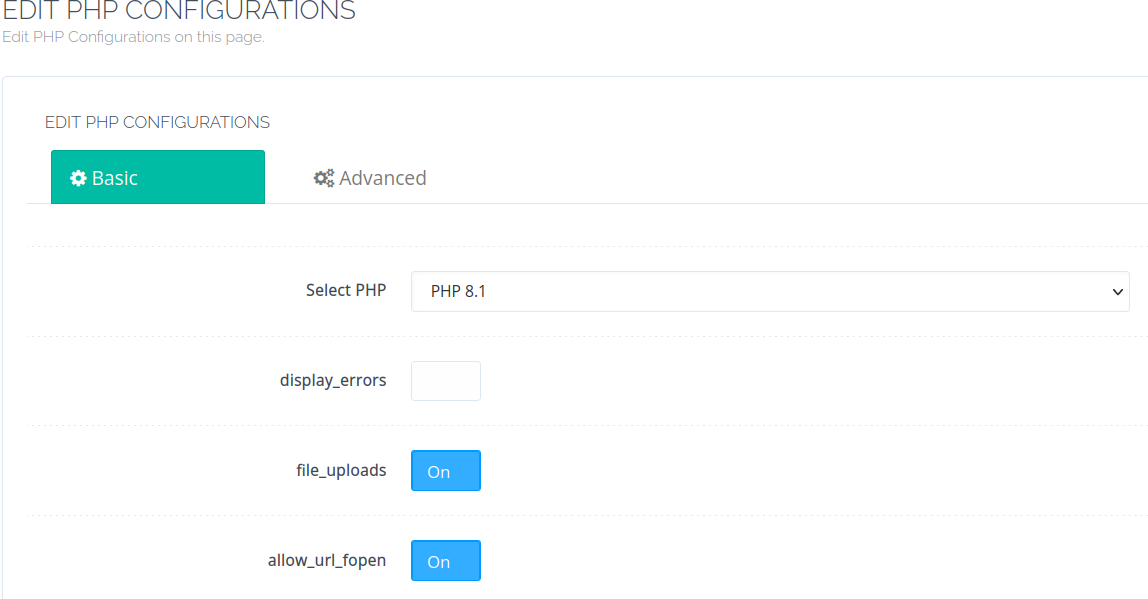1148x599 pixels.
Task: Click the file_uploads setting label
Action: click(x=341, y=470)
